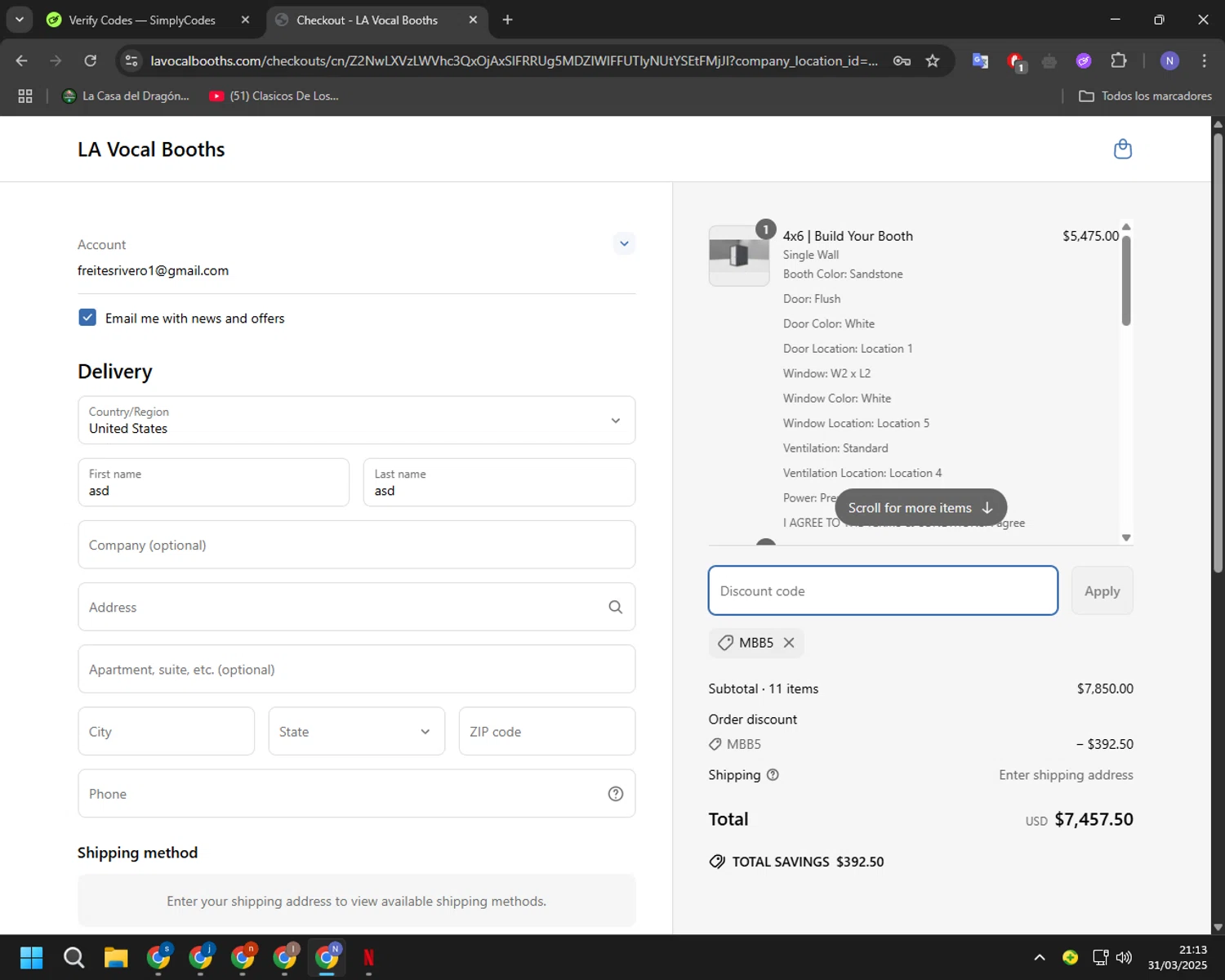1225x980 pixels.
Task: Open the State dropdown
Action: (356, 732)
